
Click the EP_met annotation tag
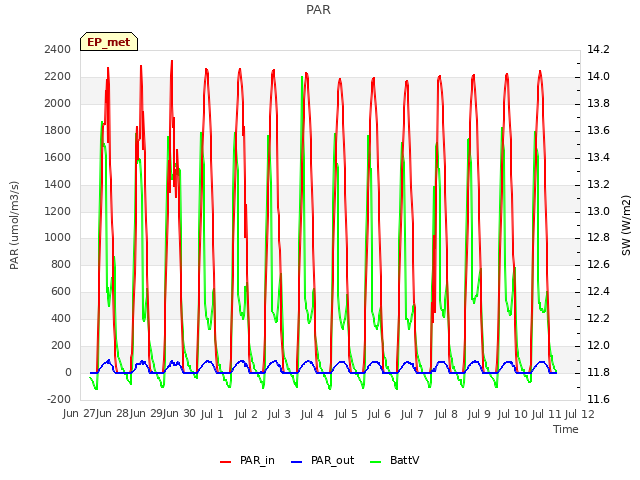click(109, 42)
